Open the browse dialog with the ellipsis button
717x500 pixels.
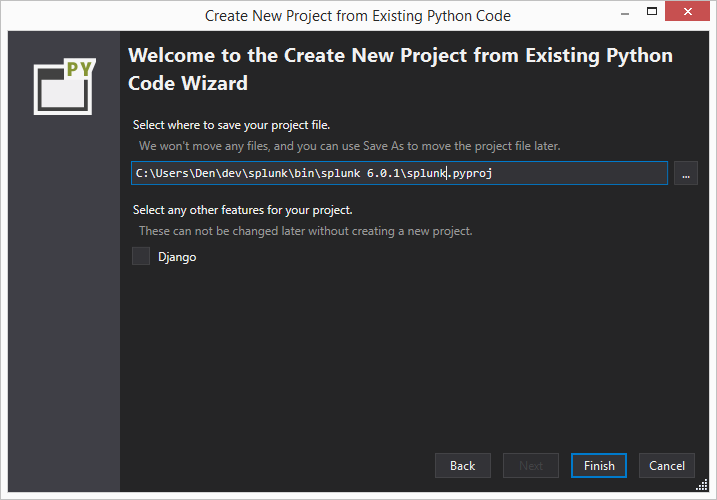pyautogui.click(x=685, y=173)
